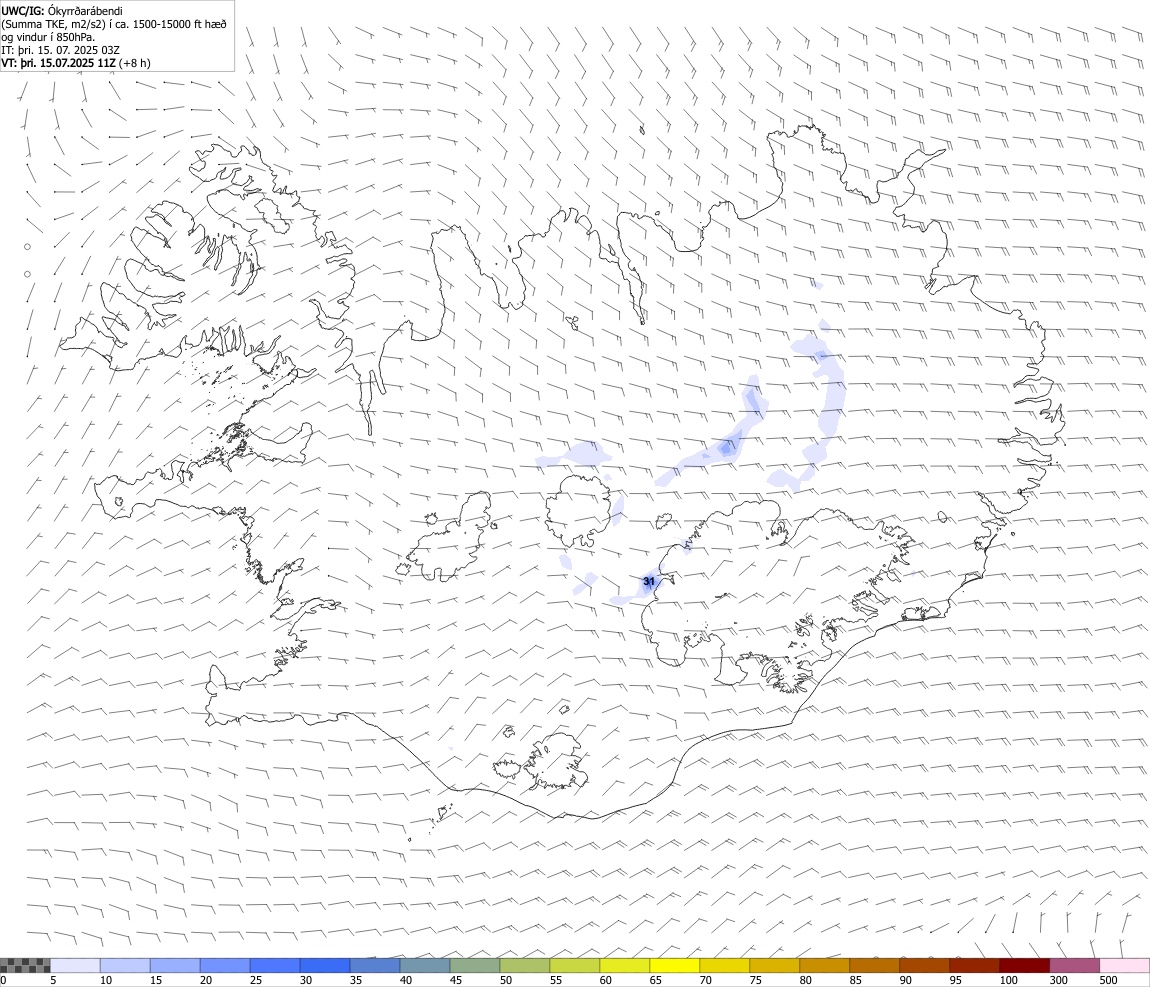Choose the legend swatch between 85 and 90
The height and width of the screenshot is (987, 1150).
[874, 965]
